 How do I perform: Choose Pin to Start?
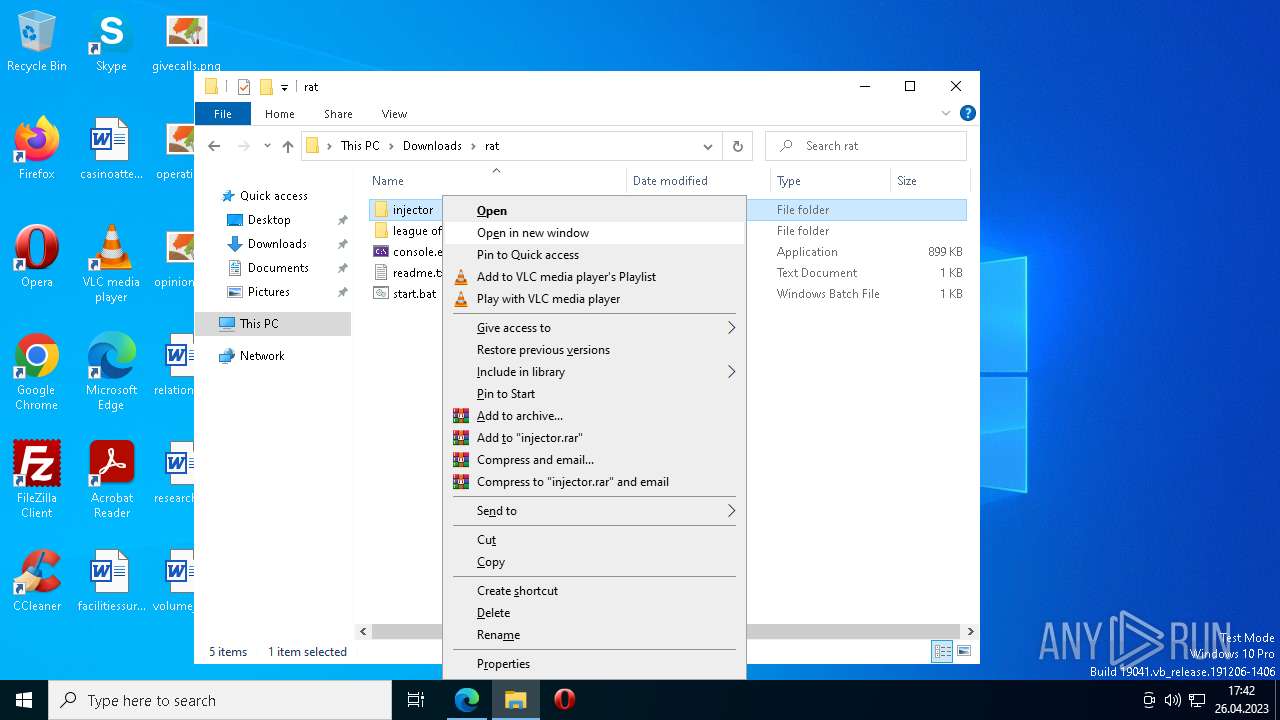pos(594,394)
